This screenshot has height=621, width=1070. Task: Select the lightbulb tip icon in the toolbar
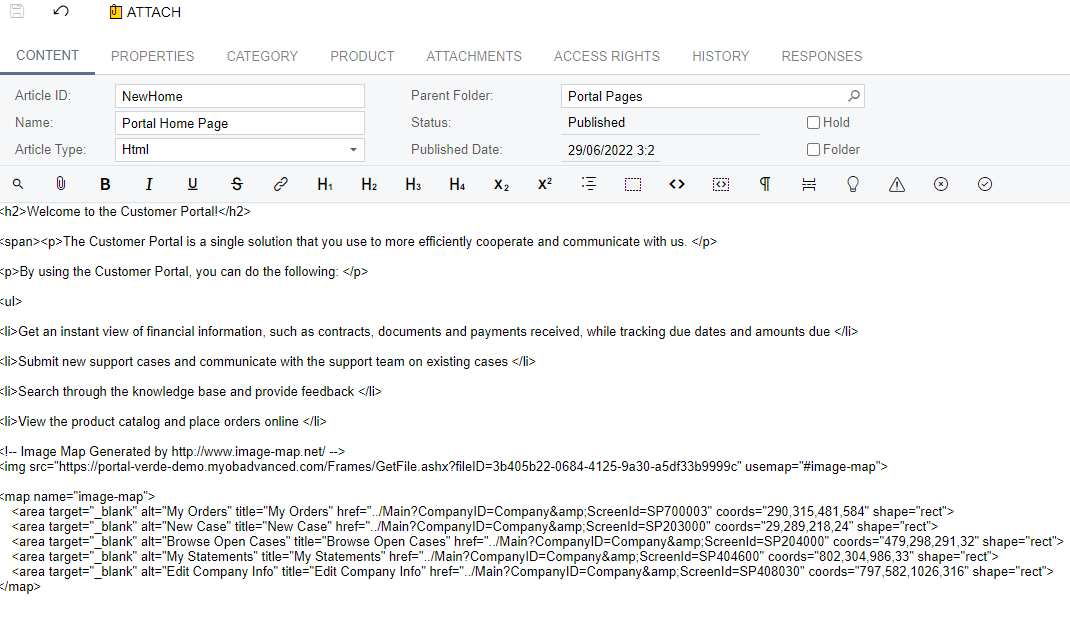pos(853,183)
